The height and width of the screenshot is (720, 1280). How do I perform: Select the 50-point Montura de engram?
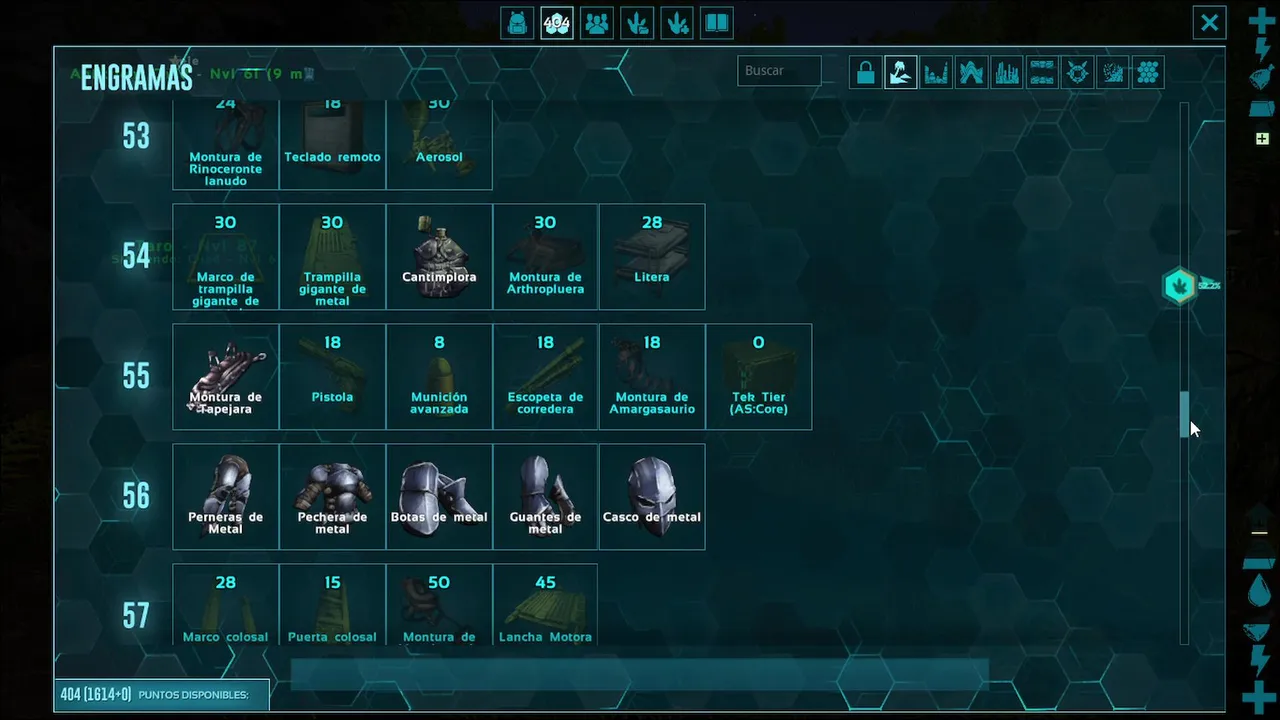click(439, 605)
